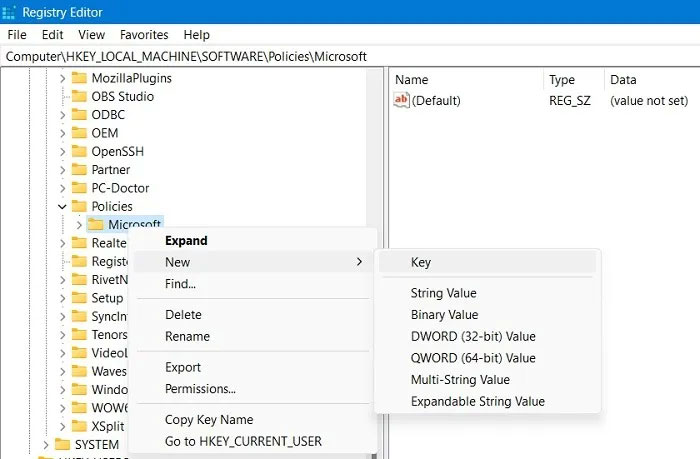This screenshot has width=700, height=459.
Task: Expand the SYSTEM hive chevron
Action: (45, 444)
